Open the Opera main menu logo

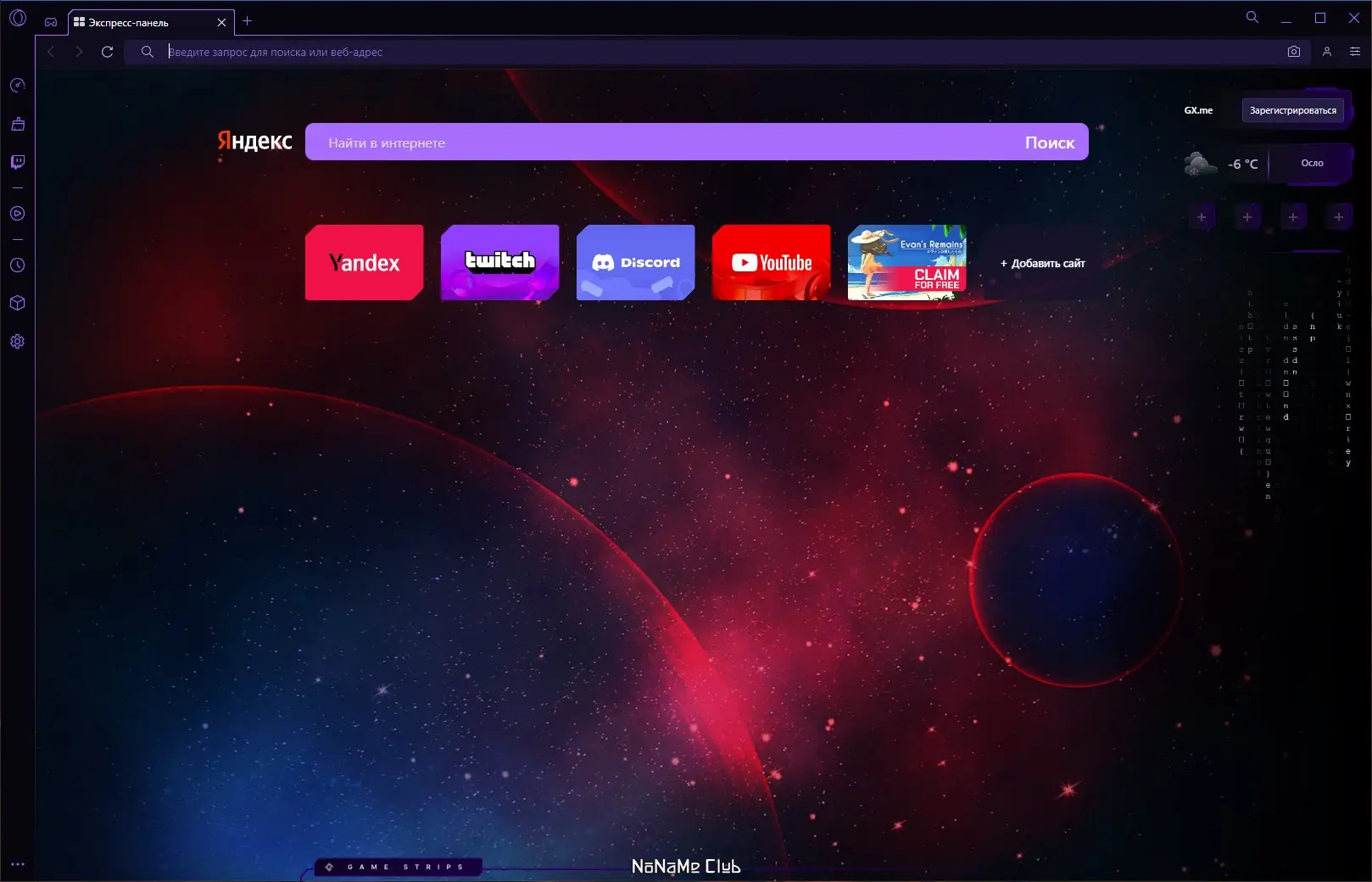18,18
